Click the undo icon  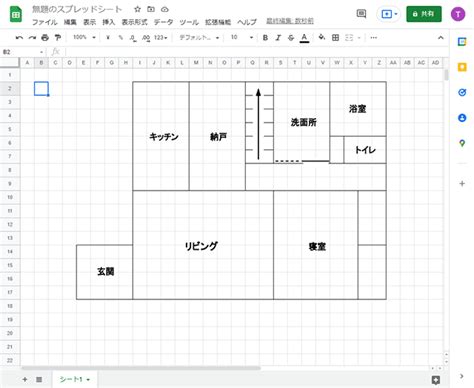[x=19, y=38]
